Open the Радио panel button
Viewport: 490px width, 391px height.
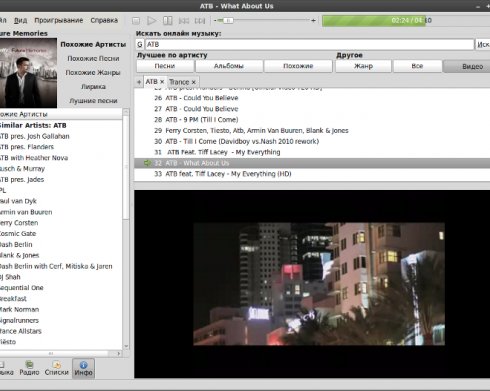point(29,368)
